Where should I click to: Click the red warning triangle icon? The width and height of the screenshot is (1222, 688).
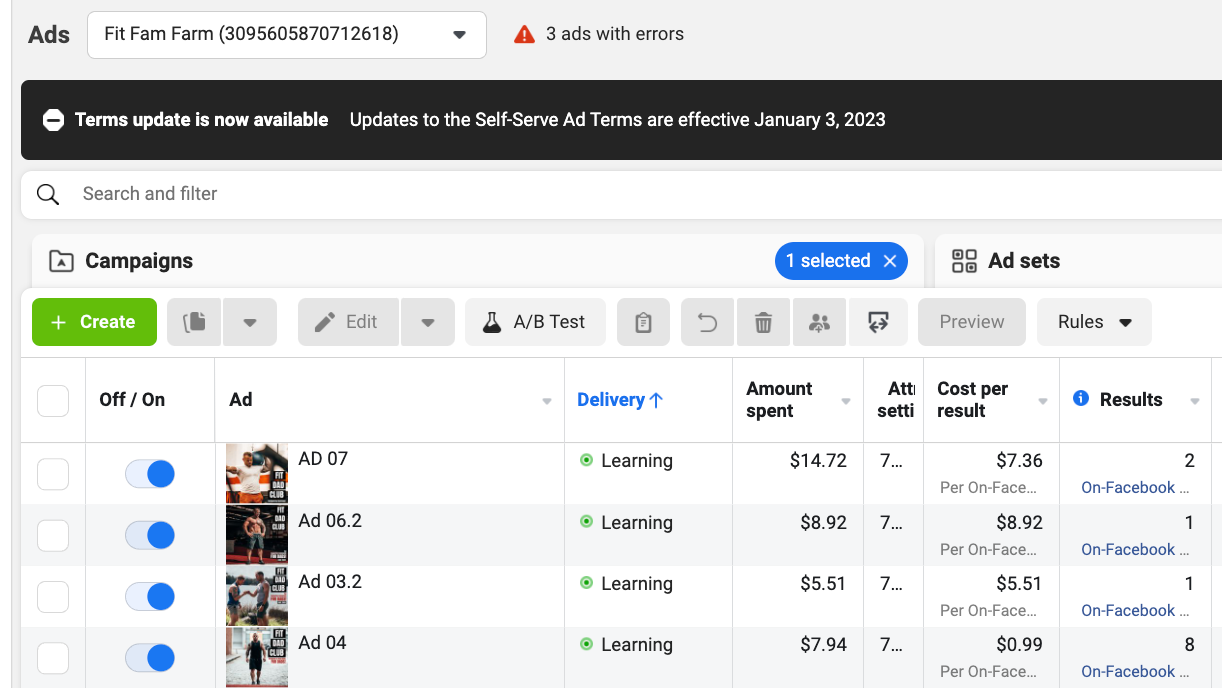tap(524, 35)
